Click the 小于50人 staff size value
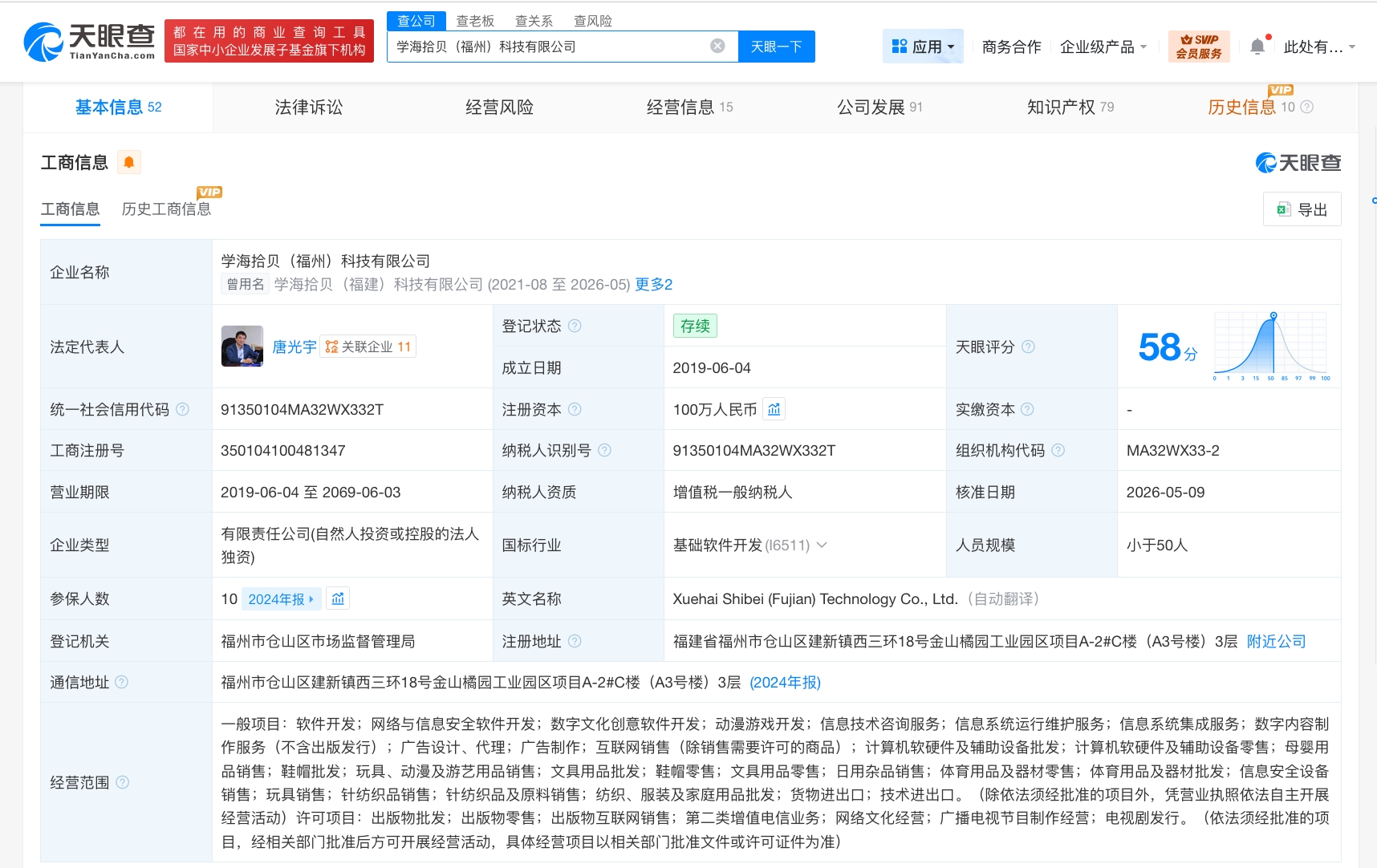The width and height of the screenshot is (1377, 868). tap(1156, 546)
